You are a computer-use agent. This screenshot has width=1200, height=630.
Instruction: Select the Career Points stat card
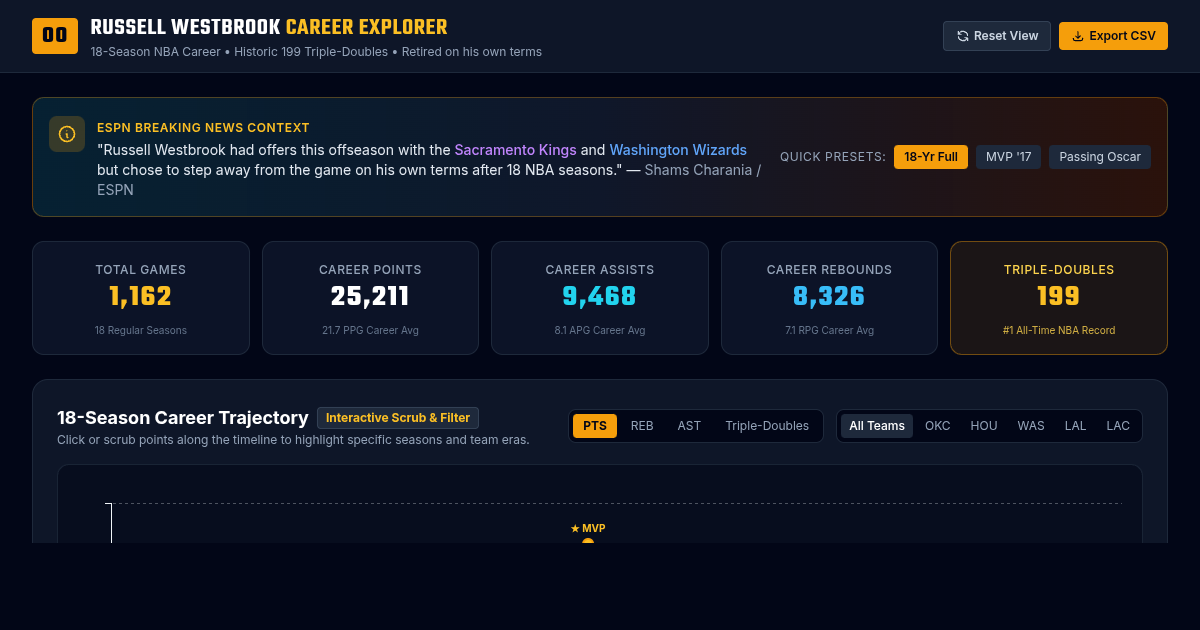[x=370, y=298]
